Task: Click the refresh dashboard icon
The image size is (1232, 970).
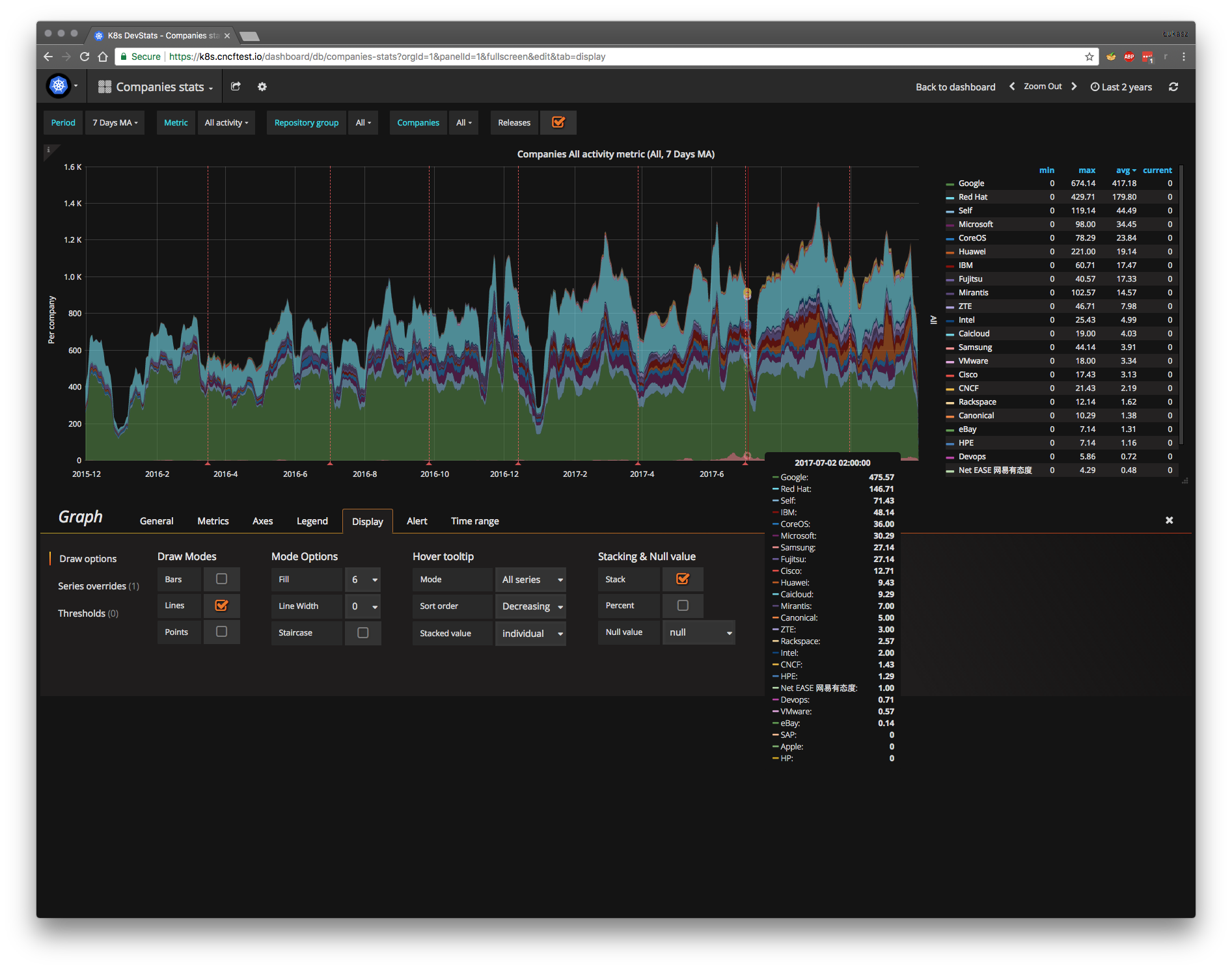Action: pyautogui.click(x=1173, y=86)
